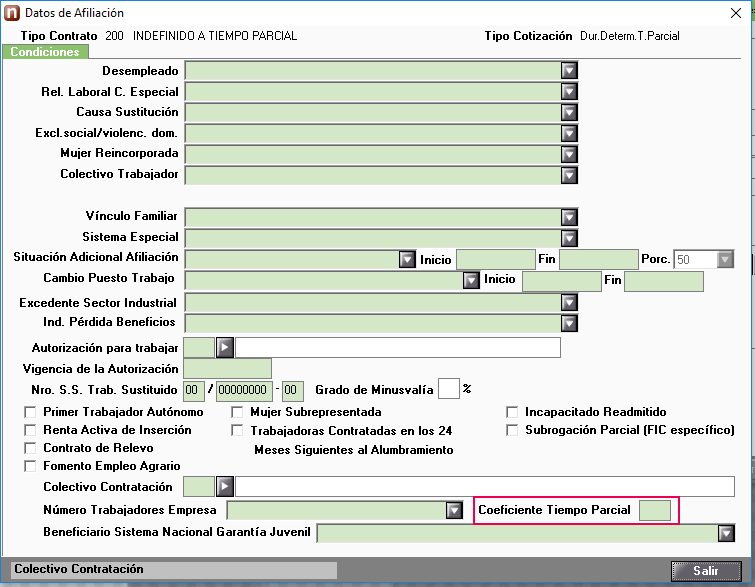The image size is (755, 587).
Task: Expand Vínculo Familiar dropdown
Action: click(569, 217)
